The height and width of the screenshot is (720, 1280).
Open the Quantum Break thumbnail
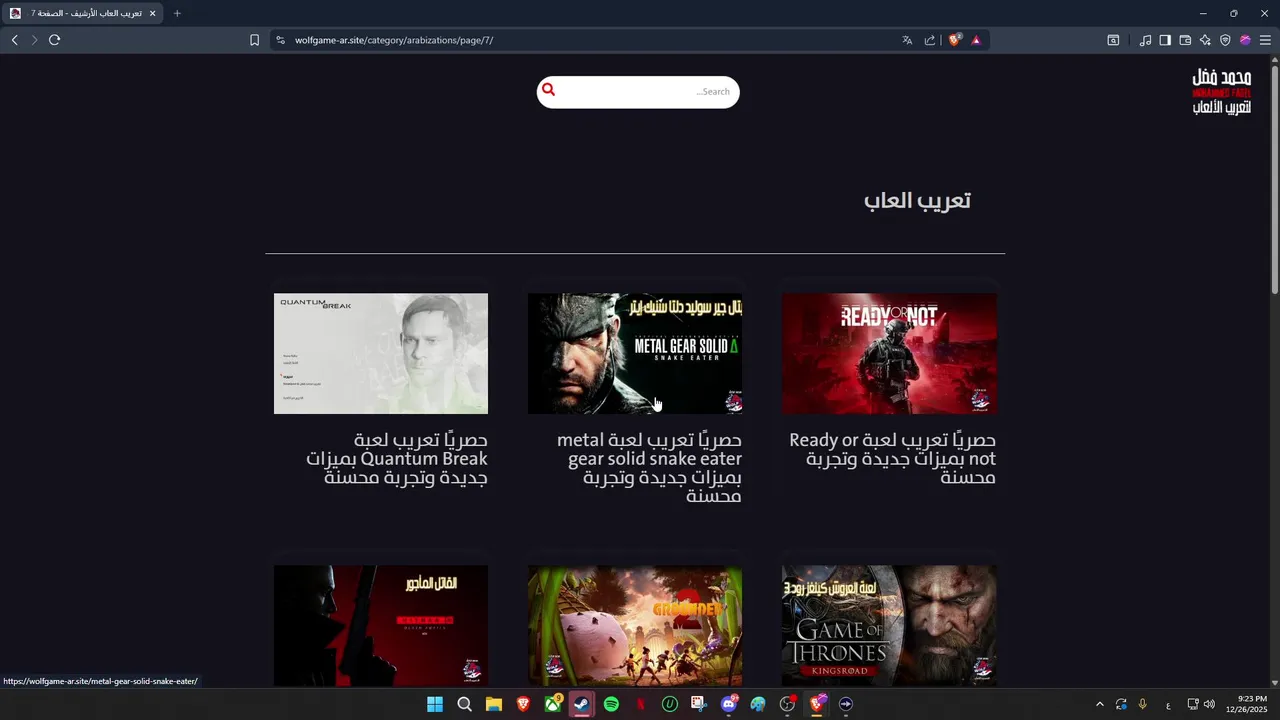381,353
